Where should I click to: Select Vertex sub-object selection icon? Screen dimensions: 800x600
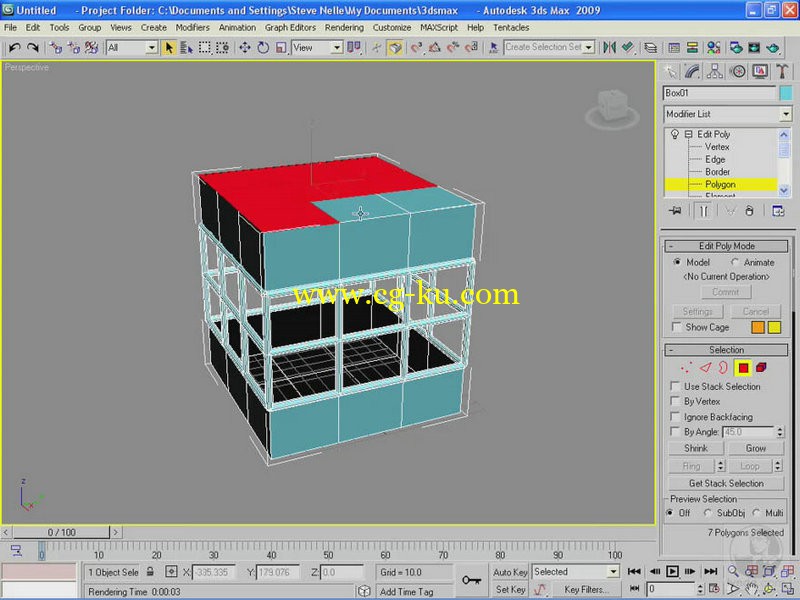(x=686, y=368)
